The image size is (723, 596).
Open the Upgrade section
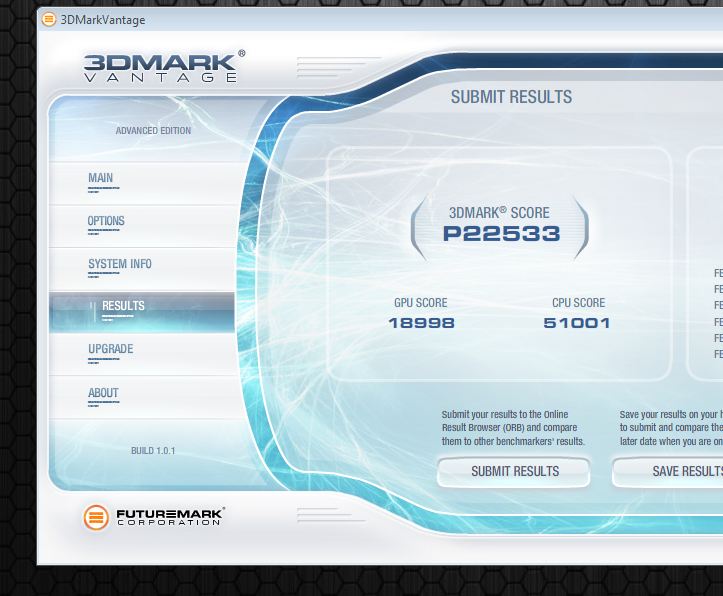point(141,354)
